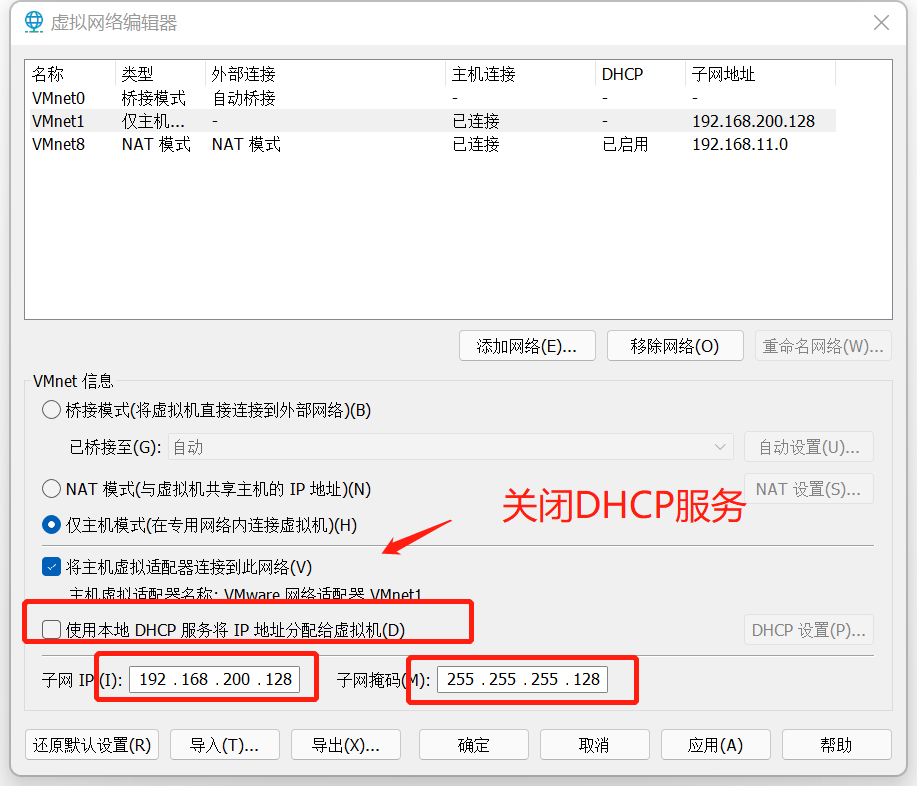The height and width of the screenshot is (786, 917).
Task: Open NAT 设置(S)... button
Action: [809, 489]
